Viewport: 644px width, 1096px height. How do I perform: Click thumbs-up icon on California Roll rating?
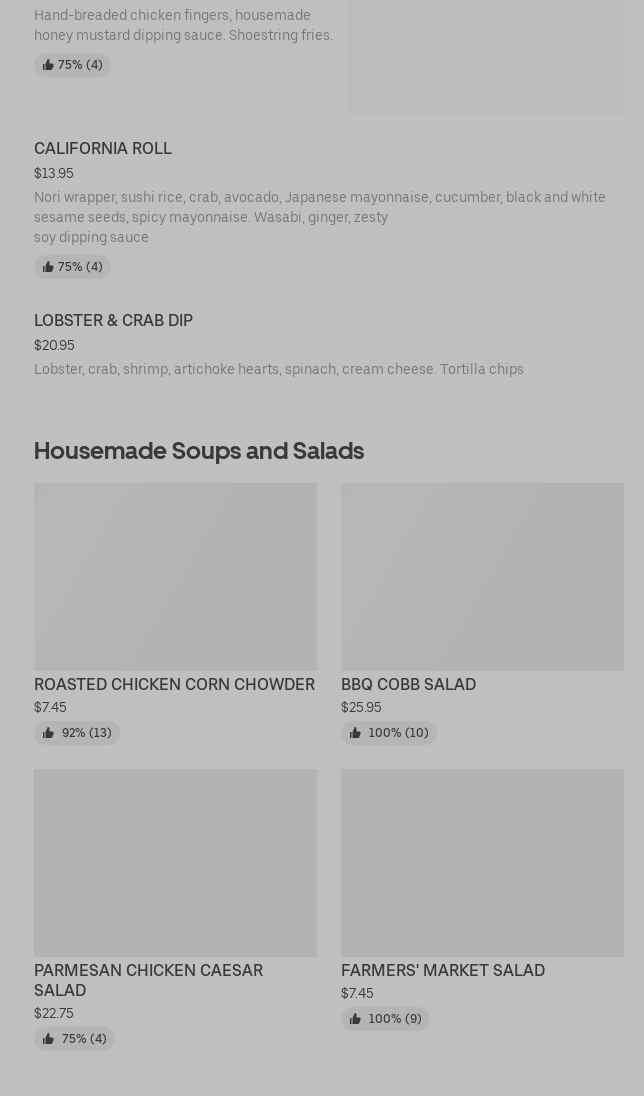48,267
